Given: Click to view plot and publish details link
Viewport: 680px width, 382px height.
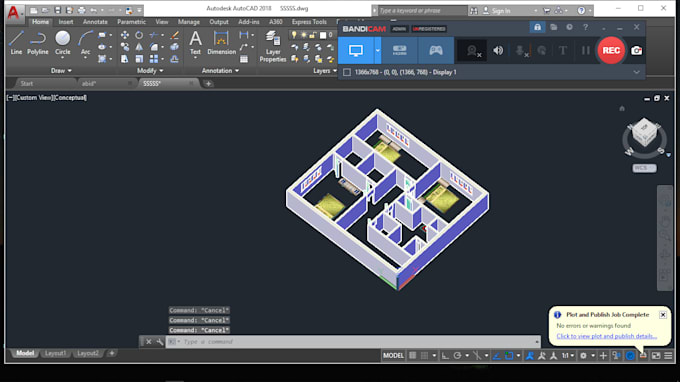Looking at the screenshot, I should 606,336.
